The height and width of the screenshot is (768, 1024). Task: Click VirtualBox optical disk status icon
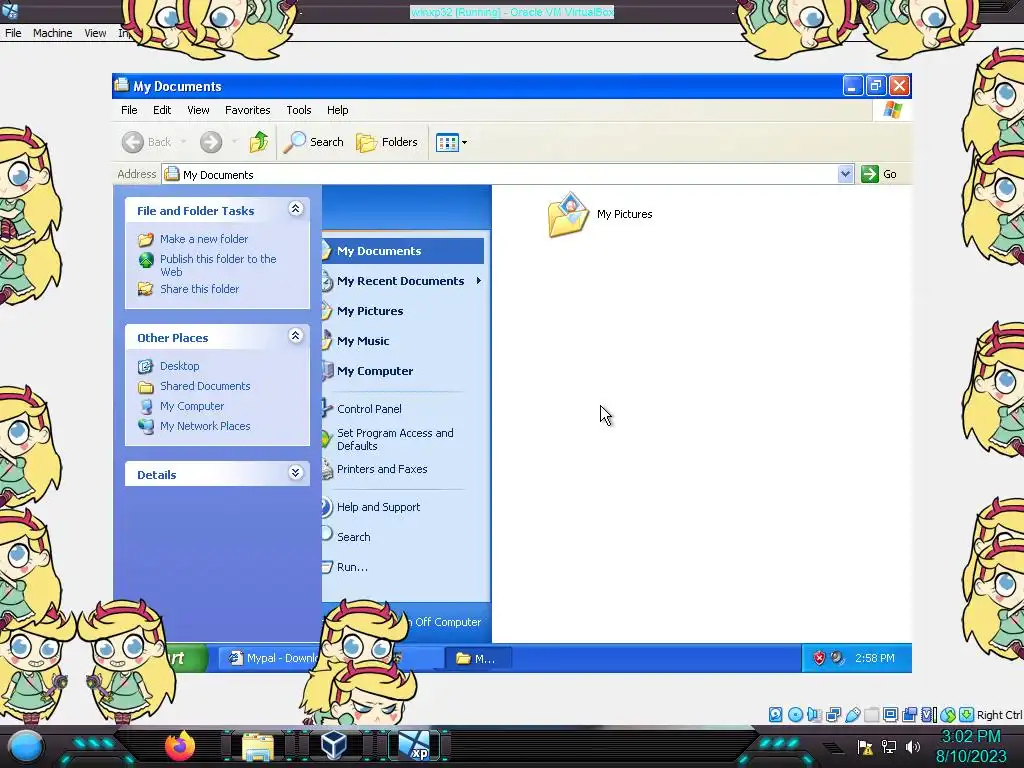pyautogui.click(x=795, y=714)
